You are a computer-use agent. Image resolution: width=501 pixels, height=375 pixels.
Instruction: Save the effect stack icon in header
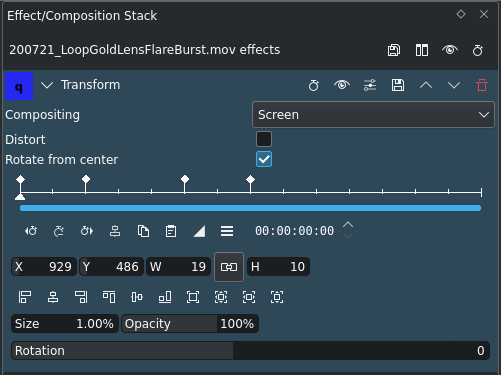394,50
